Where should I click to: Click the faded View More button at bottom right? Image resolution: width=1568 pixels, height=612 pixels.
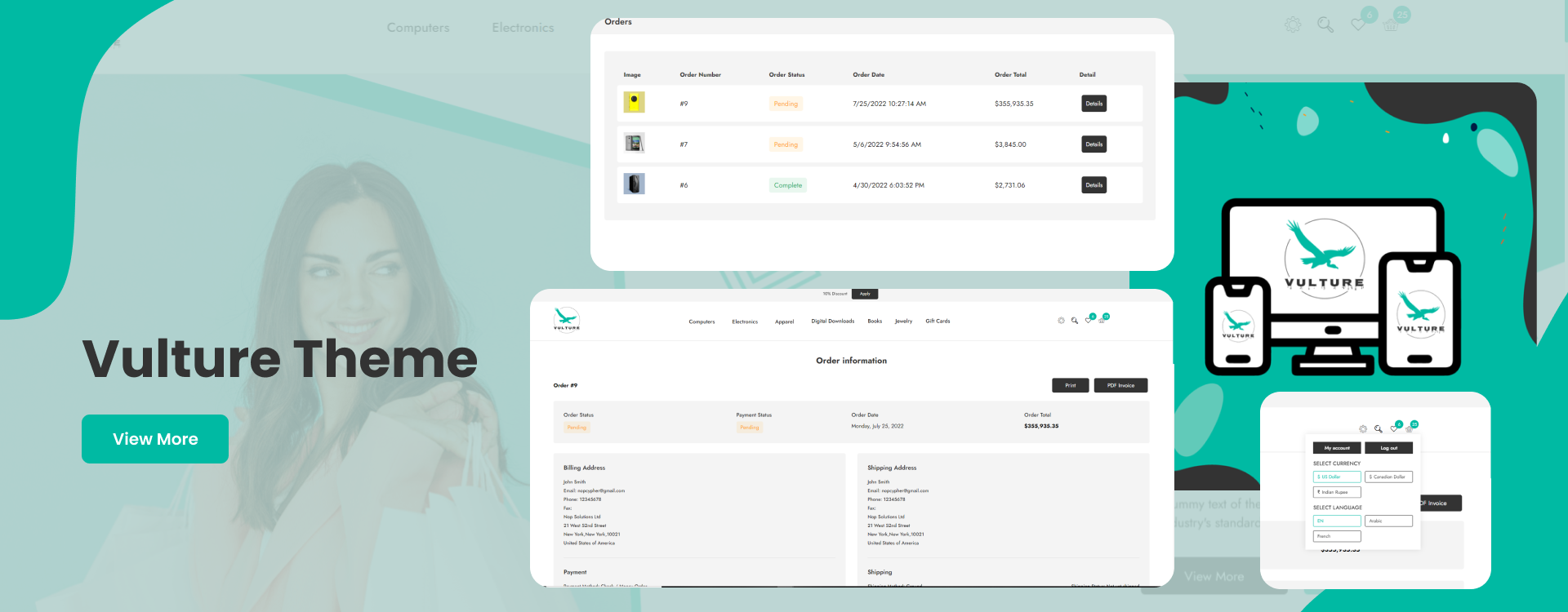1214,577
